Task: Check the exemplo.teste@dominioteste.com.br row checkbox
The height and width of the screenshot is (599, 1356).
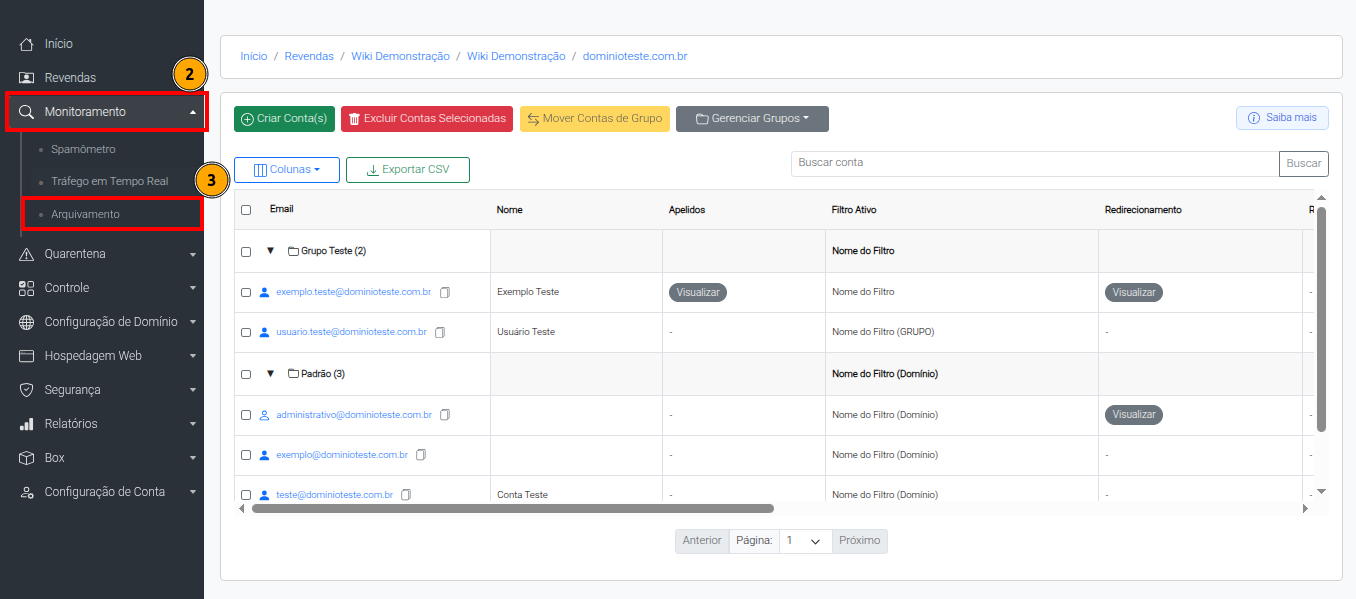Action: tap(246, 292)
